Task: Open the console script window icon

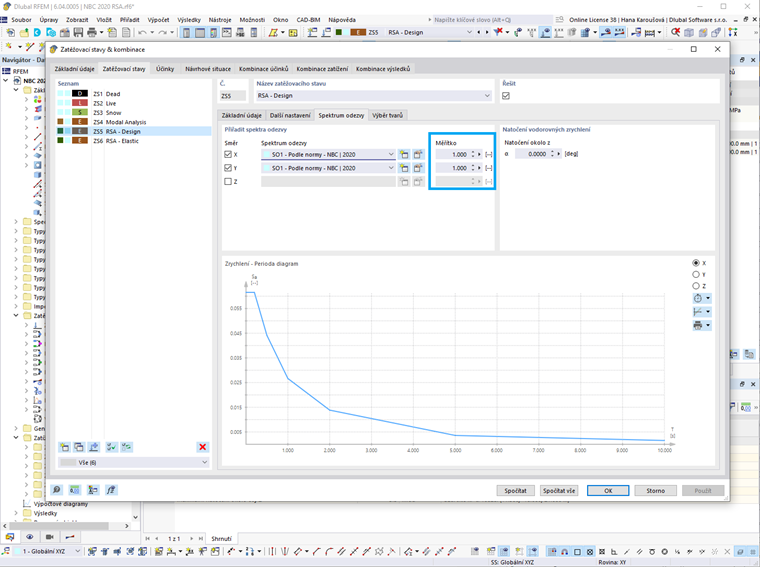Action: (x=226, y=32)
